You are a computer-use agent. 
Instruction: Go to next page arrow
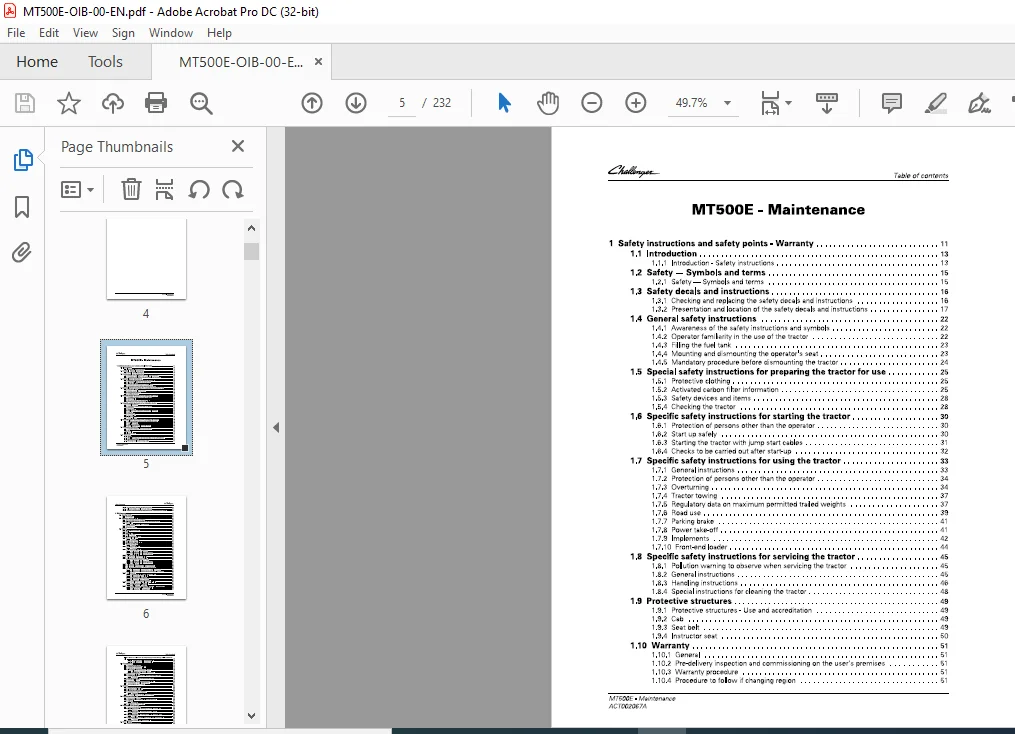356,103
